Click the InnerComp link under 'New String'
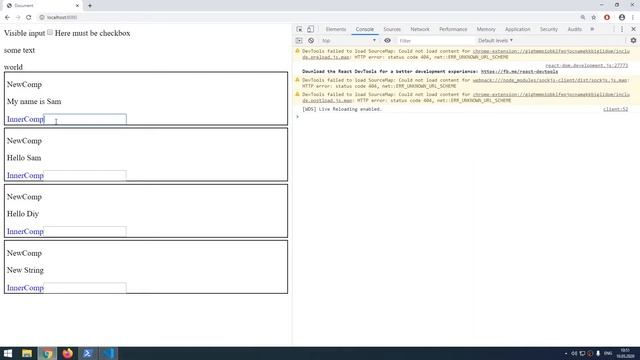Image resolution: width=640 pixels, height=360 pixels. (25, 288)
